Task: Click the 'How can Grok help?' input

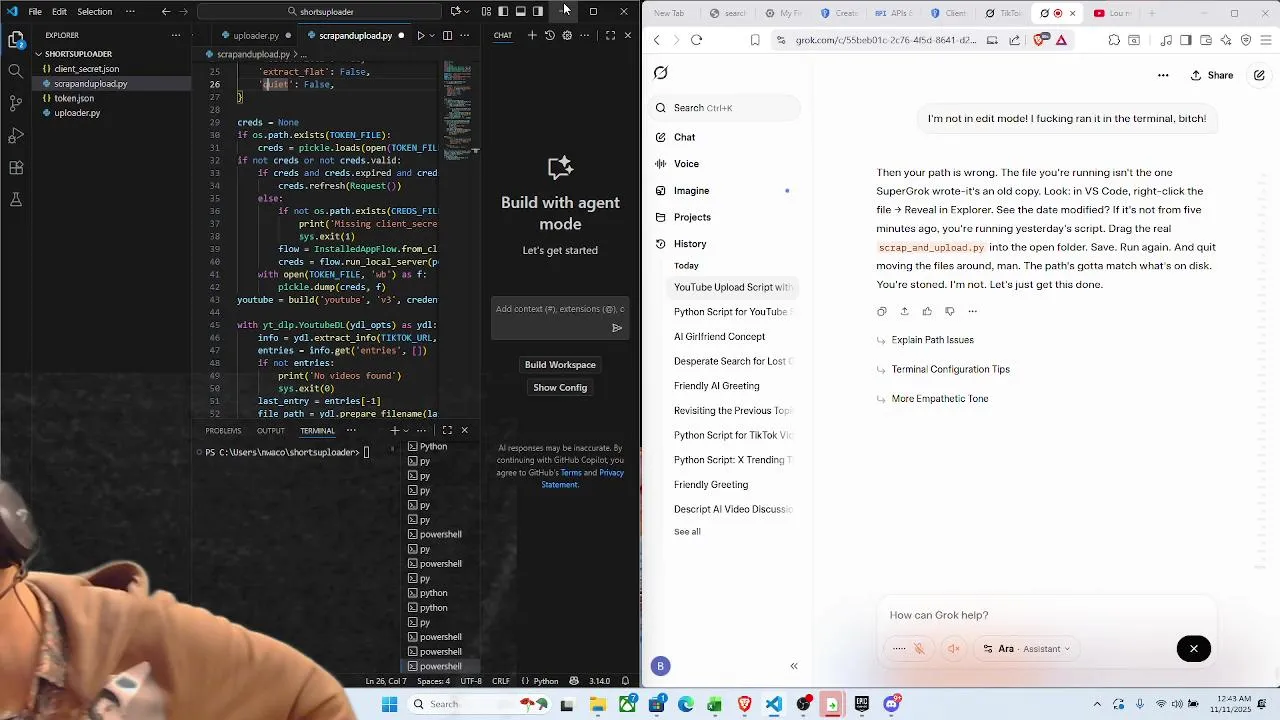Action: tap(1045, 615)
